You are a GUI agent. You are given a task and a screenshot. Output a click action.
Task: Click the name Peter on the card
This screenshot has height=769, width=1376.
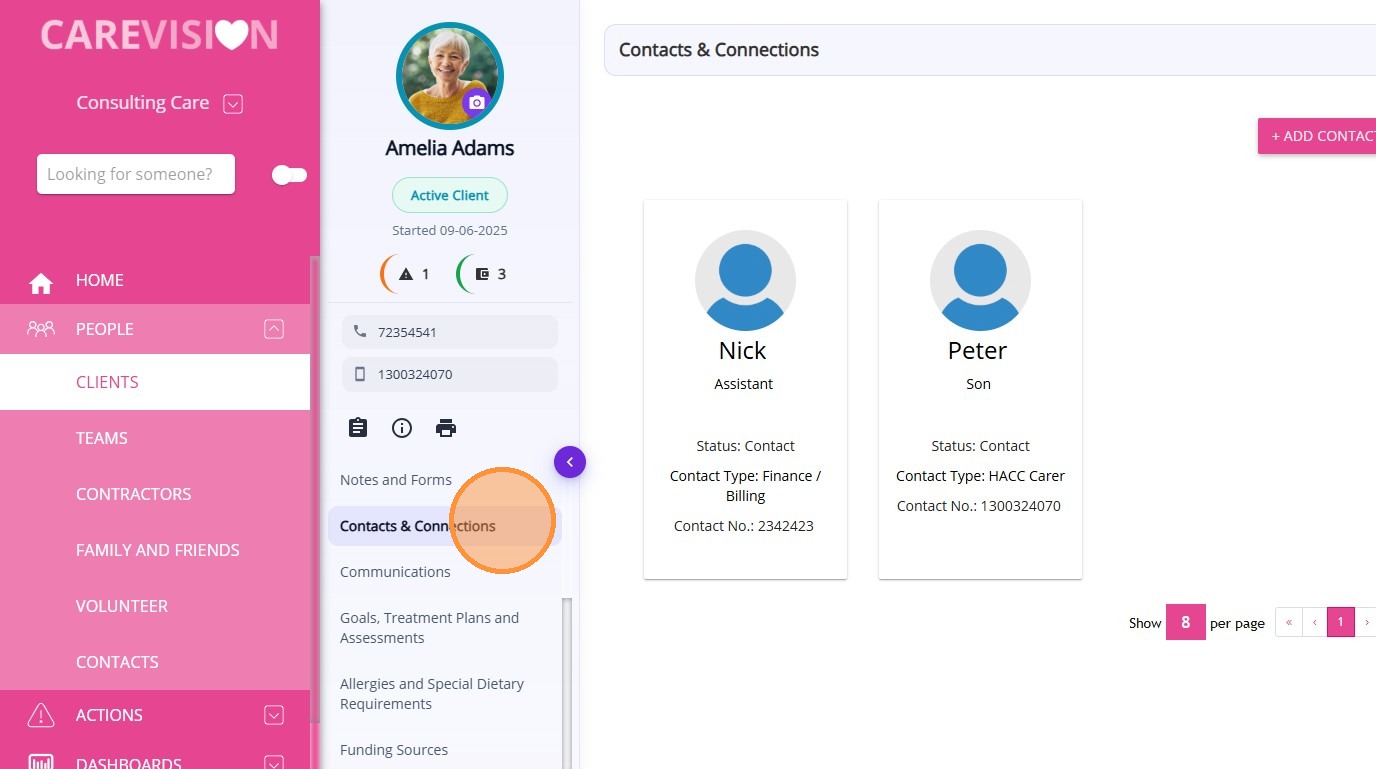(978, 351)
